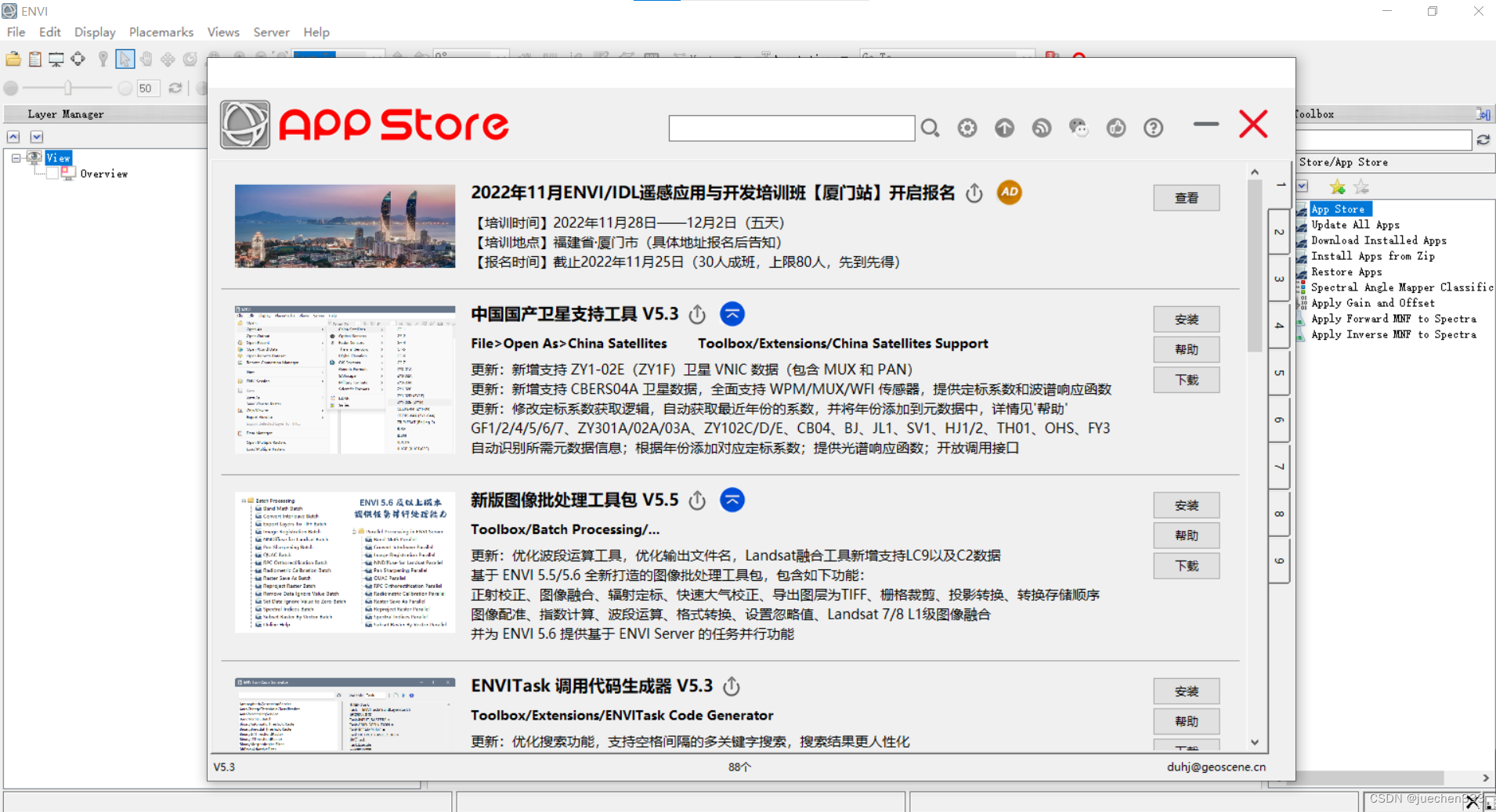Click the Zoom to Full Extent icon
The width and height of the screenshot is (1496, 812).
(78, 59)
